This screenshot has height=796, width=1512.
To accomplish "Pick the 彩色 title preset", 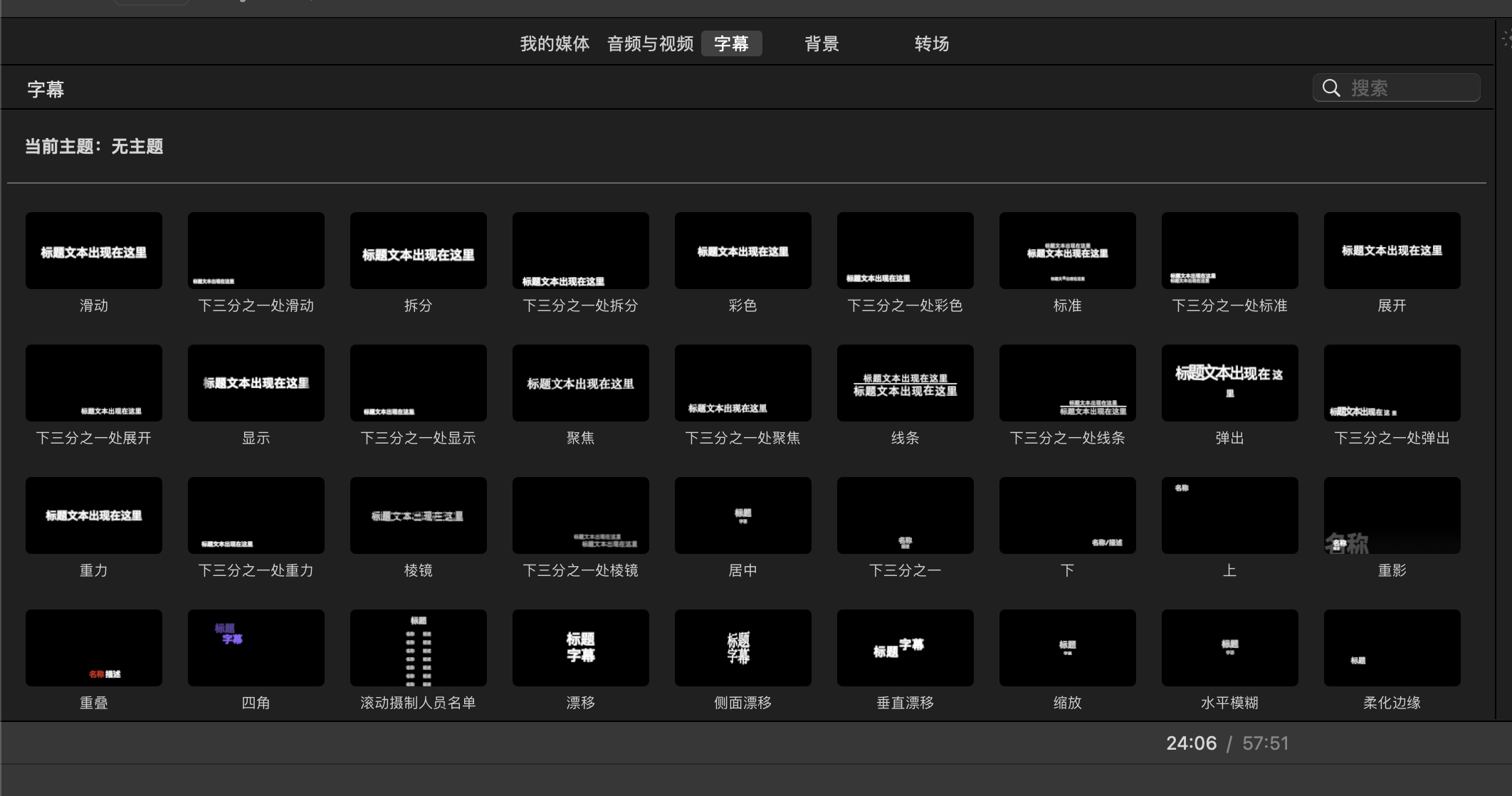I will click(742, 251).
